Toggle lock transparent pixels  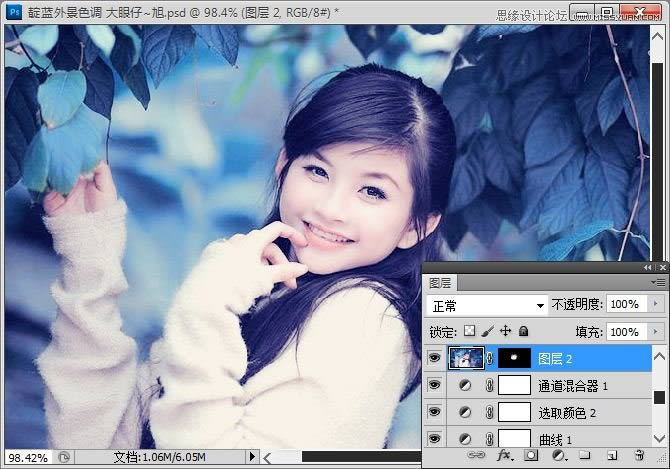click(x=470, y=331)
